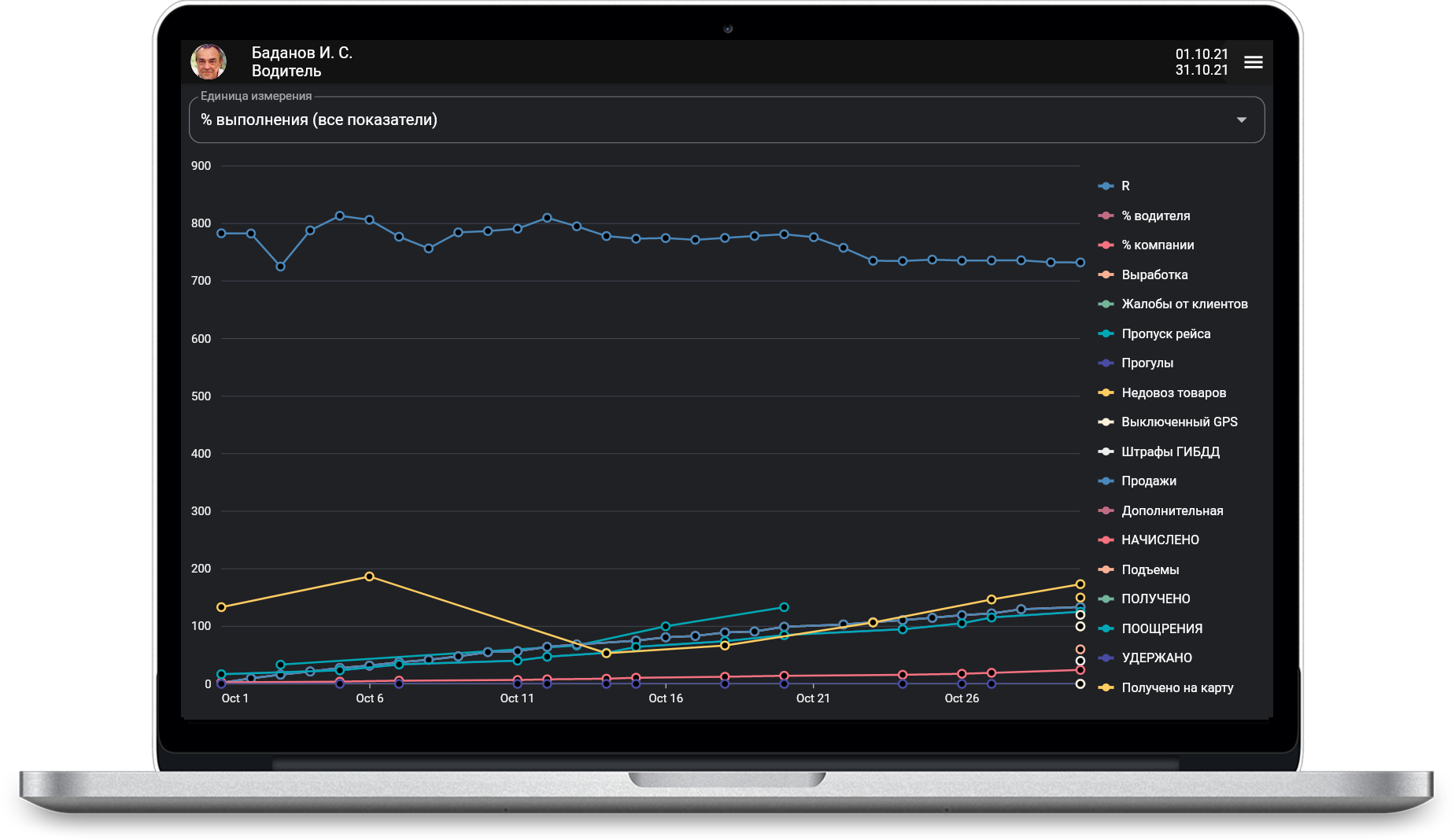Open the hamburger menu icon

[x=1253, y=62]
